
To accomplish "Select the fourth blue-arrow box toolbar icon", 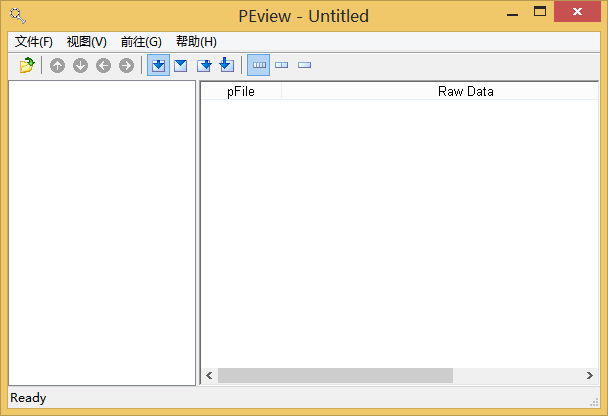I will [227, 65].
